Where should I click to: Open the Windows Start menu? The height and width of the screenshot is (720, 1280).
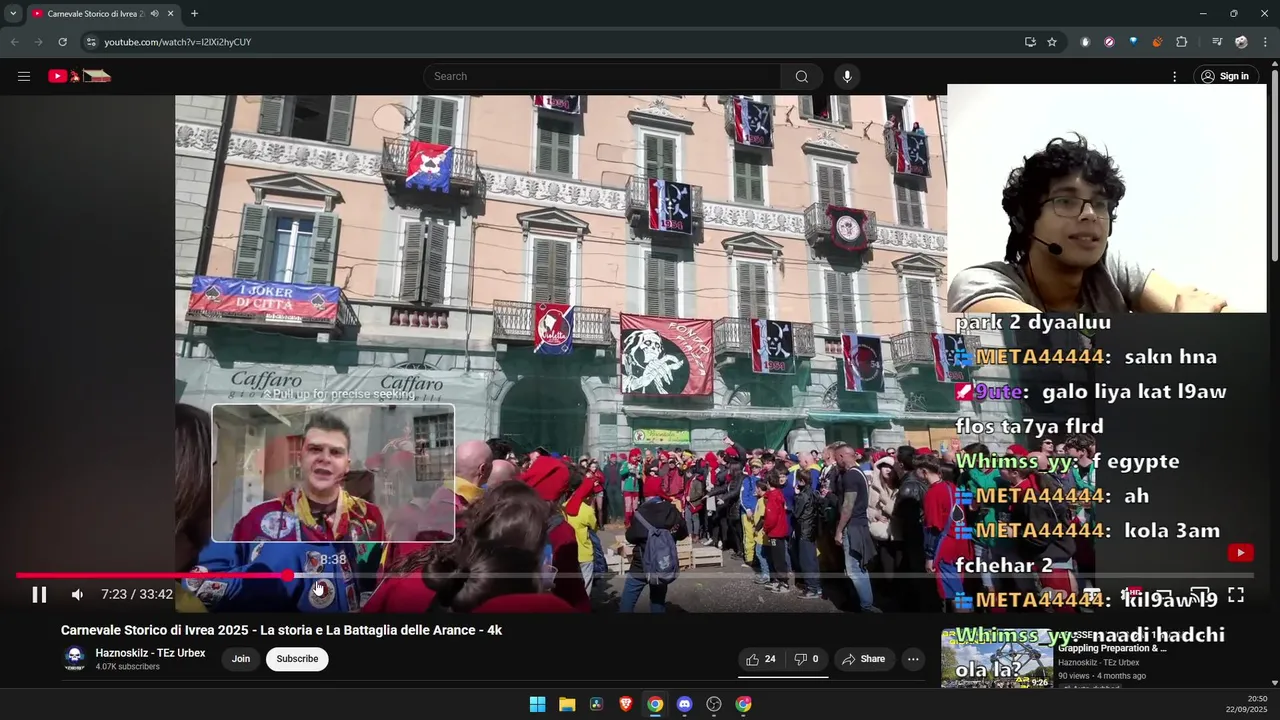pyautogui.click(x=537, y=704)
